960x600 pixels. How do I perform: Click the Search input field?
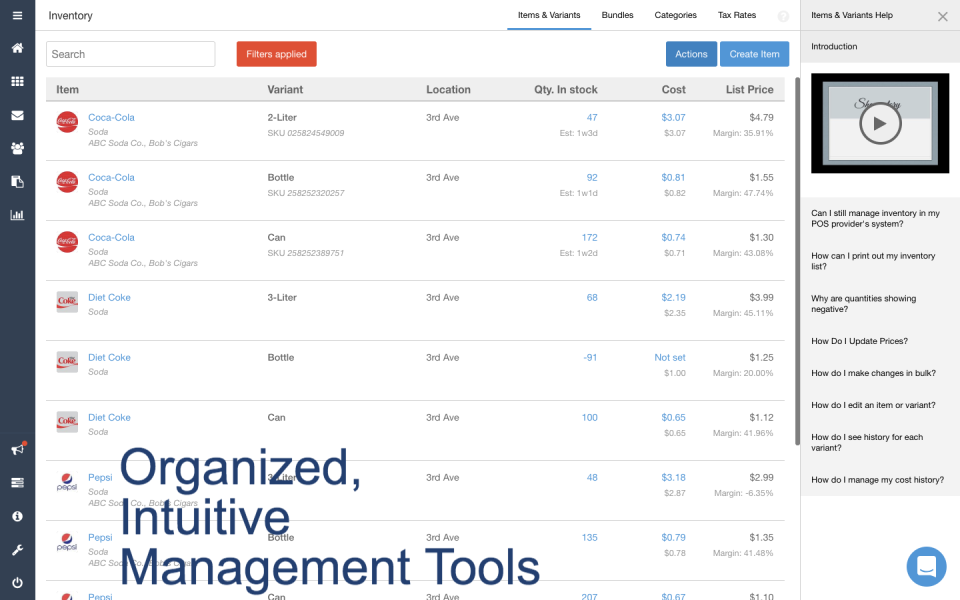(130, 54)
